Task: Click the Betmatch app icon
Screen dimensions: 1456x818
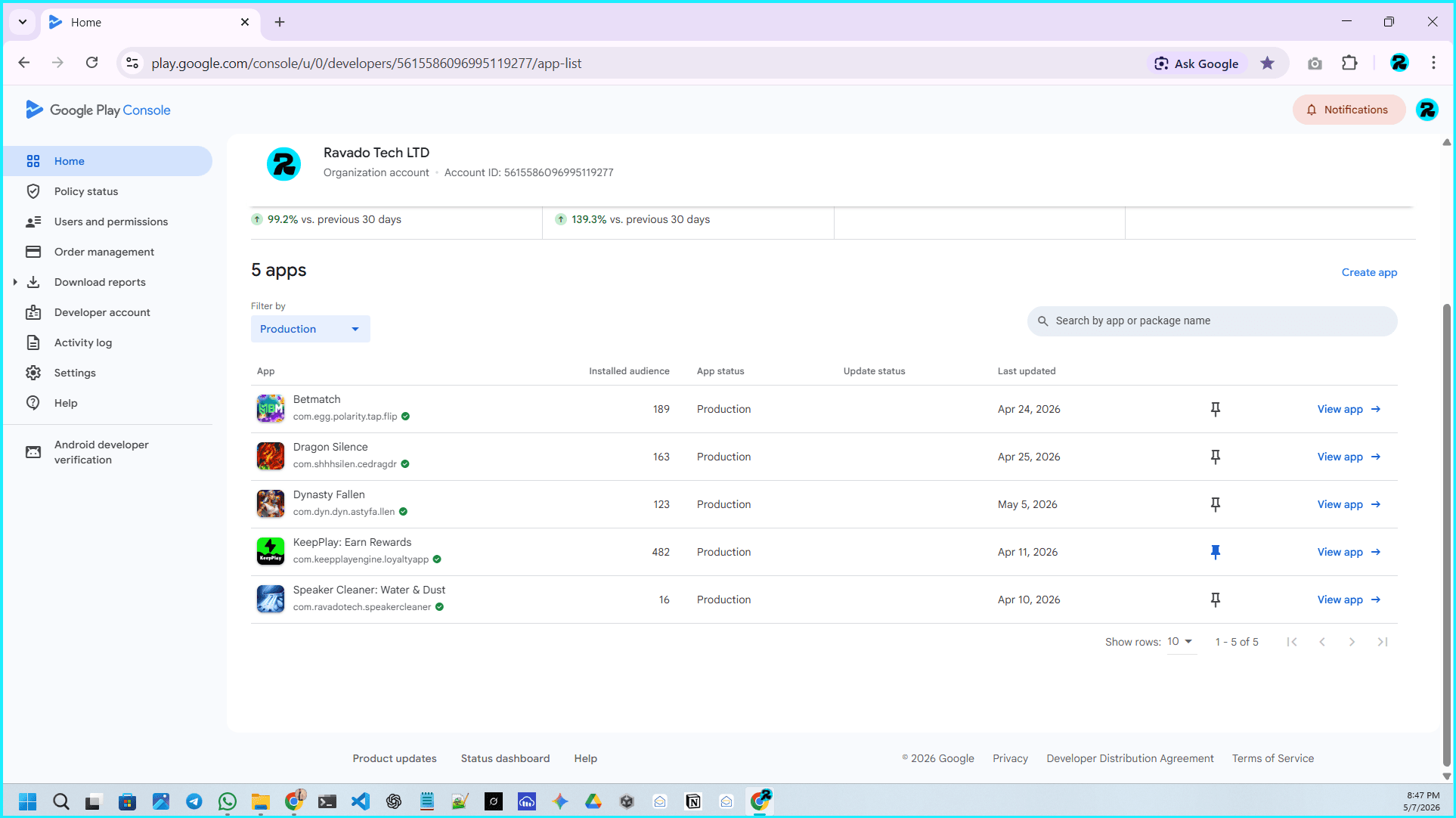Action: pos(270,408)
